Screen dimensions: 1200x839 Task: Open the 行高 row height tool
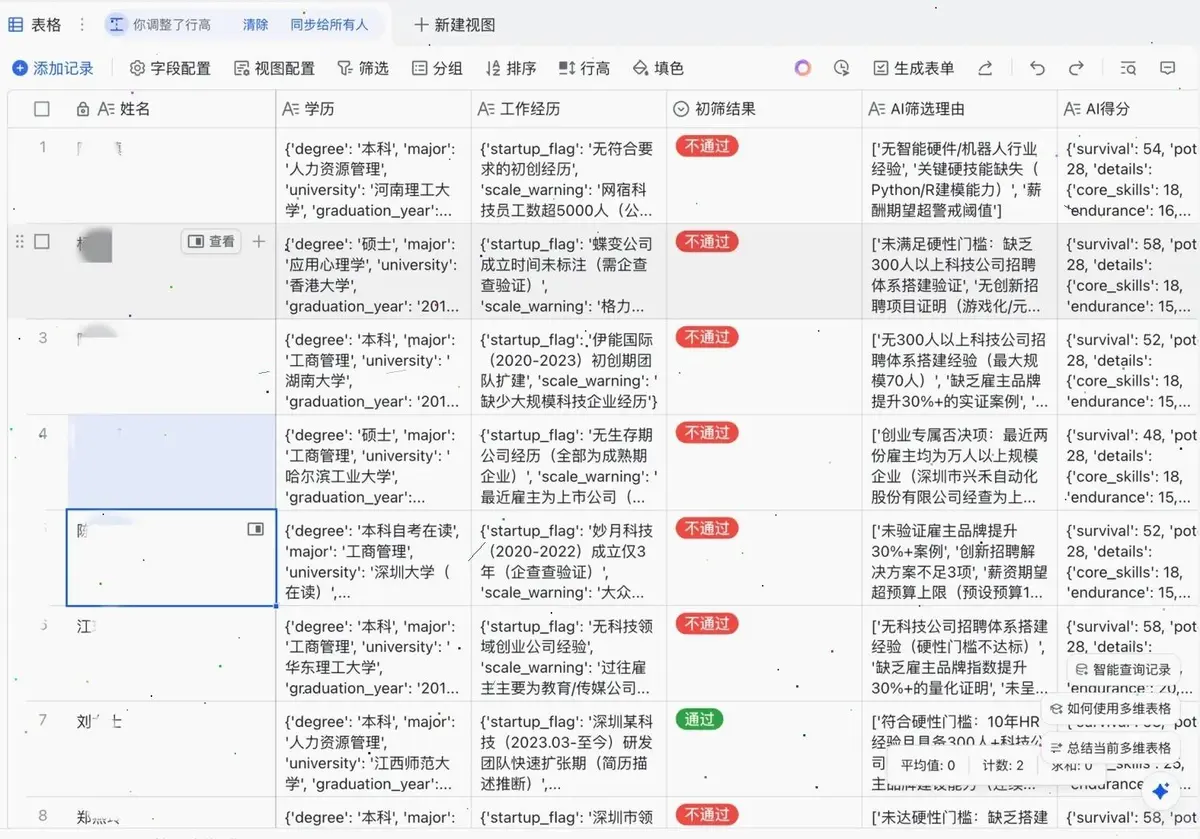tap(583, 68)
